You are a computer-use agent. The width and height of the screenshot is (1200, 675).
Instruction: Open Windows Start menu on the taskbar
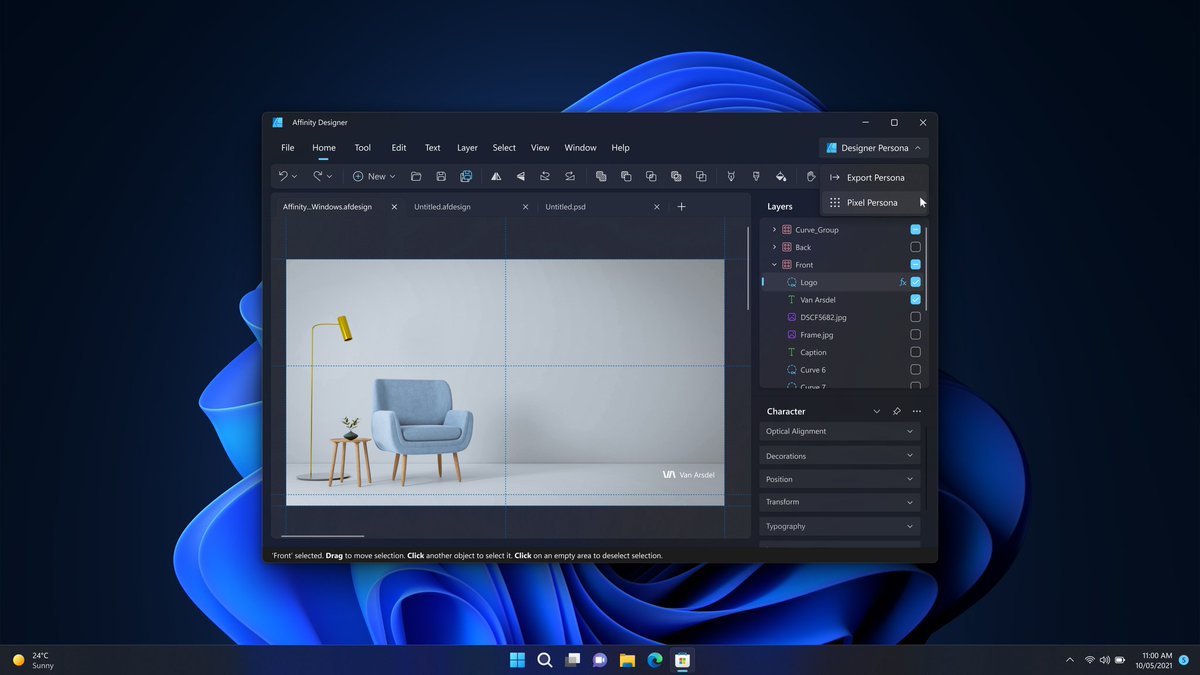[517, 660]
